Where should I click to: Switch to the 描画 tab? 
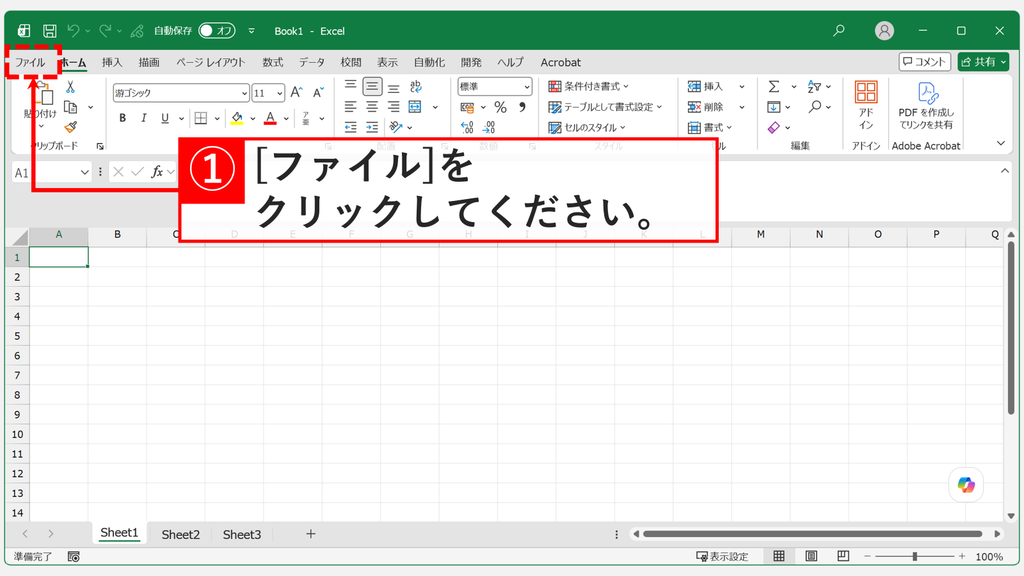tap(149, 63)
